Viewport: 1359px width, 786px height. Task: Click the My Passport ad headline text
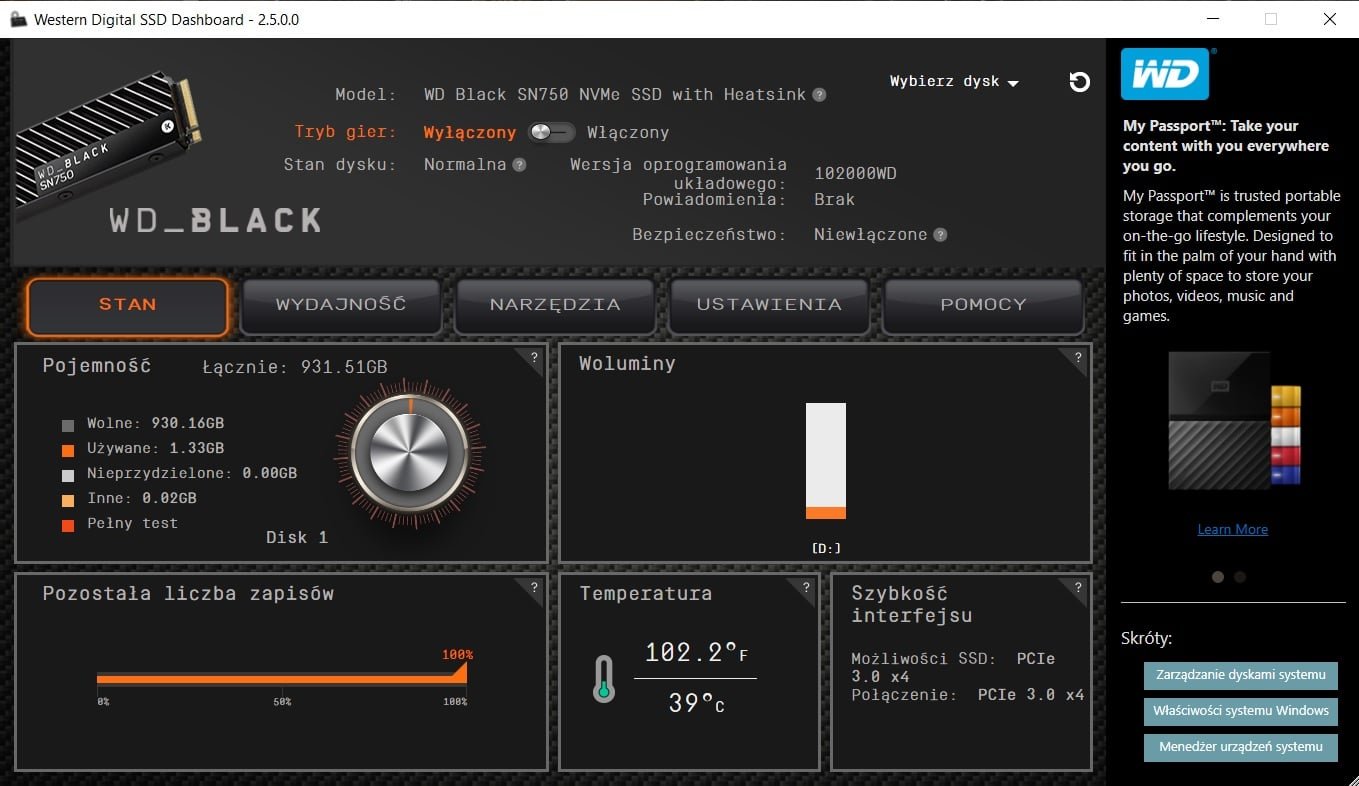1226,146
